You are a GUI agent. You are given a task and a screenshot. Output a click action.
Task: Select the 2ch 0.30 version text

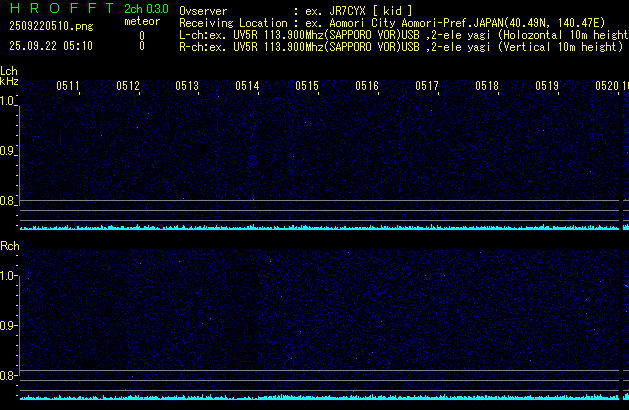[x=146, y=9]
